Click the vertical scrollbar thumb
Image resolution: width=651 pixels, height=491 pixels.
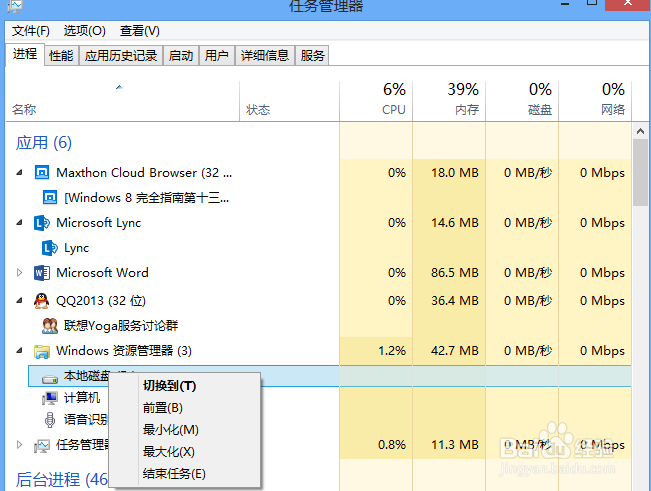(641, 172)
